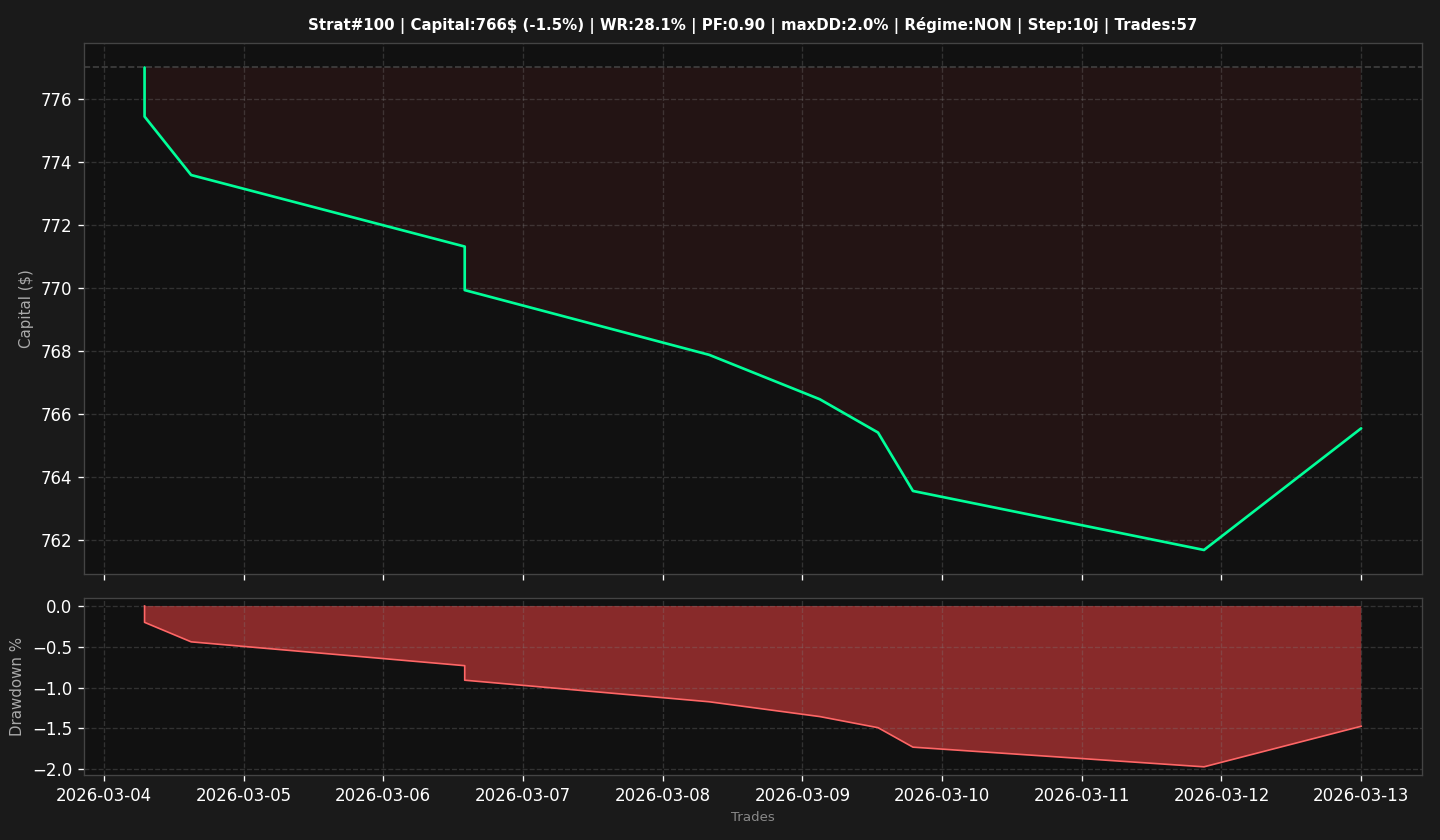Select the 2026-03-05 date label

[244, 795]
